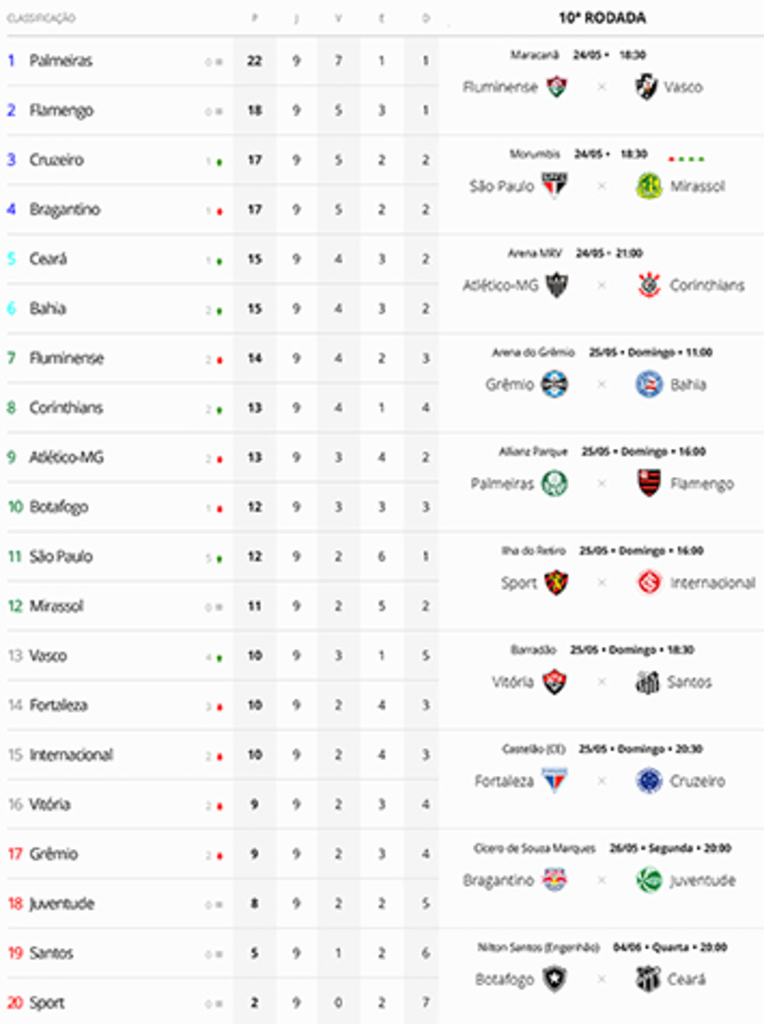Click the Internacional red crest
The image size is (764, 1024).
point(649,583)
